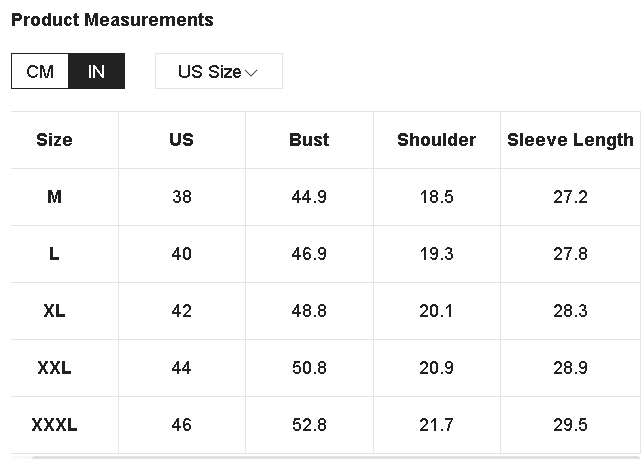Viewport: 642px width, 459px height.
Task: Click the Shoulder column header
Action: click(x=436, y=140)
